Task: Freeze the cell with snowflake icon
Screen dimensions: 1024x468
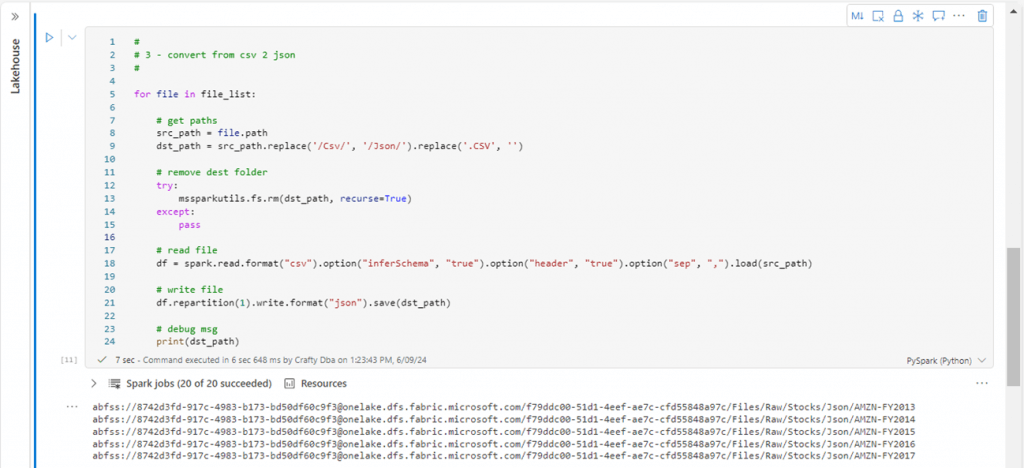Action: pos(918,16)
